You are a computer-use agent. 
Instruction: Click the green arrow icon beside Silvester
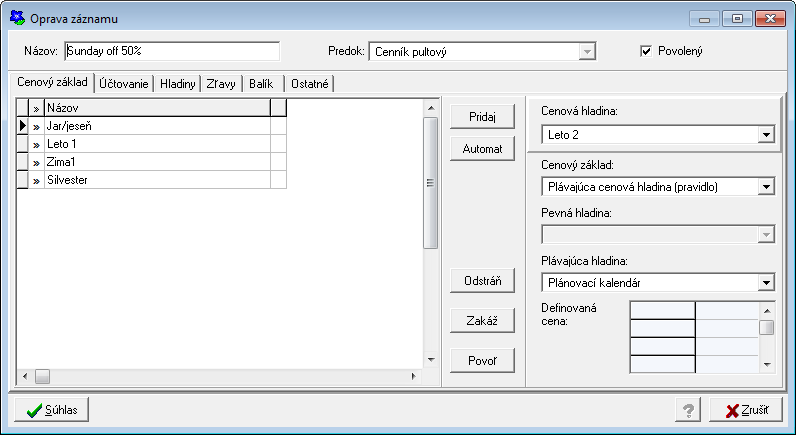pos(36,180)
